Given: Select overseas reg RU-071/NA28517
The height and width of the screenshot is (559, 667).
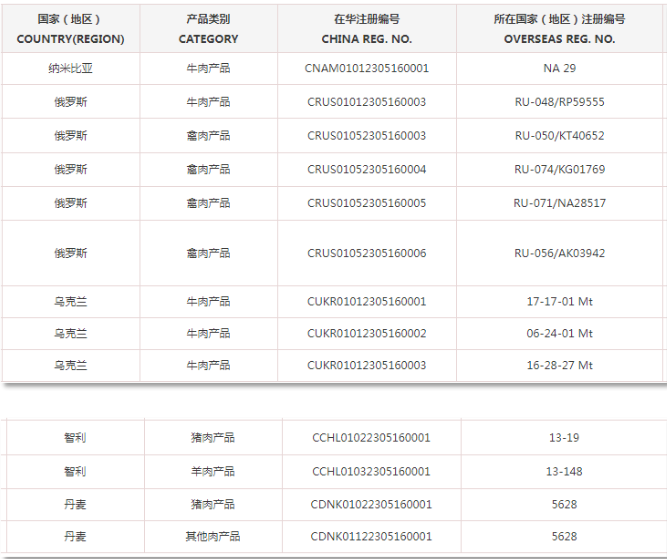Looking at the screenshot, I should pos(559,203).
